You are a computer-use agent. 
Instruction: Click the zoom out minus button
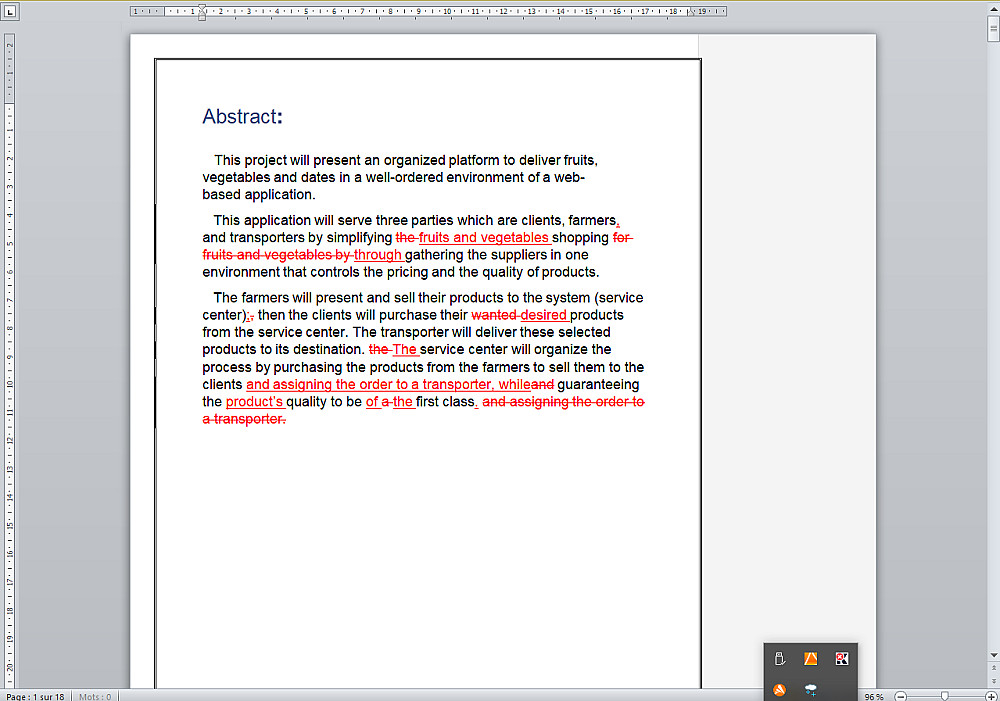[x=901, y=696]
